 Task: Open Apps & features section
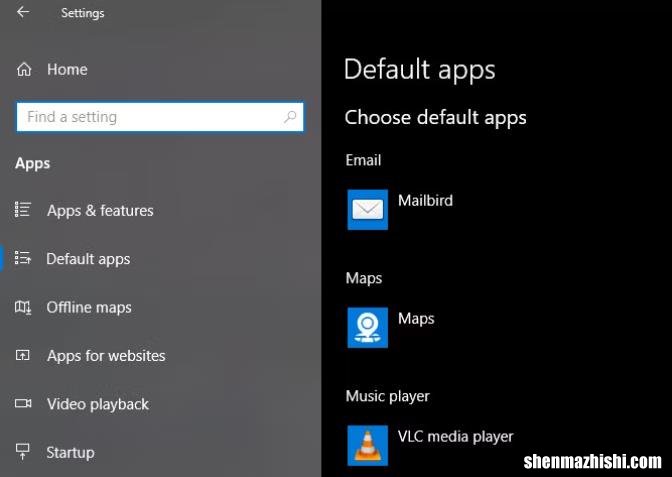click(100, 210)
